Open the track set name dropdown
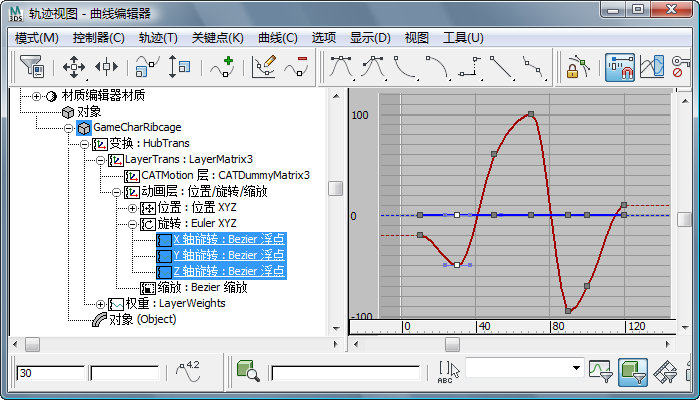The image size is (700, 400). tap(576, 368)
